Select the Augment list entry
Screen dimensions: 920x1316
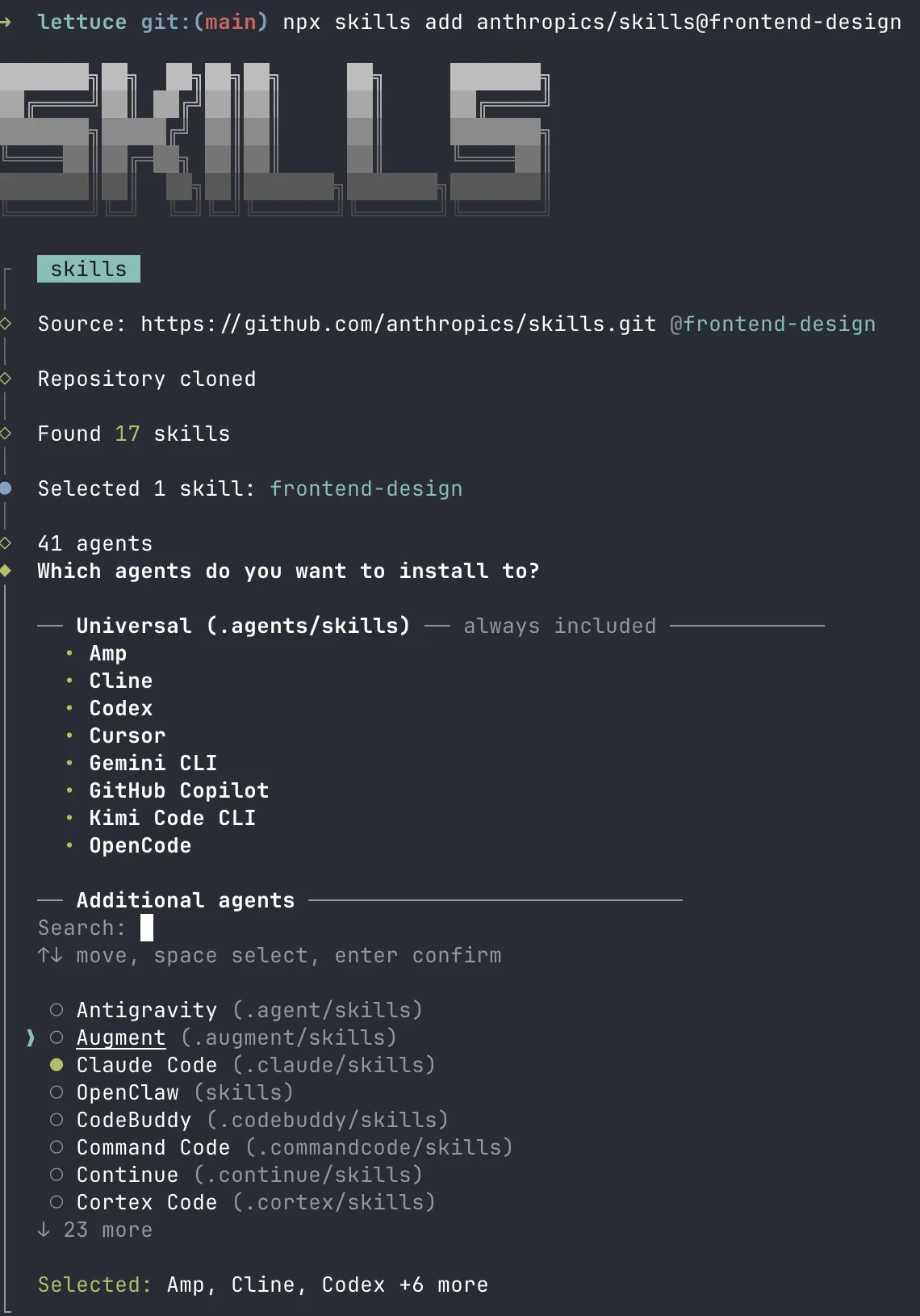(121, 1037)
